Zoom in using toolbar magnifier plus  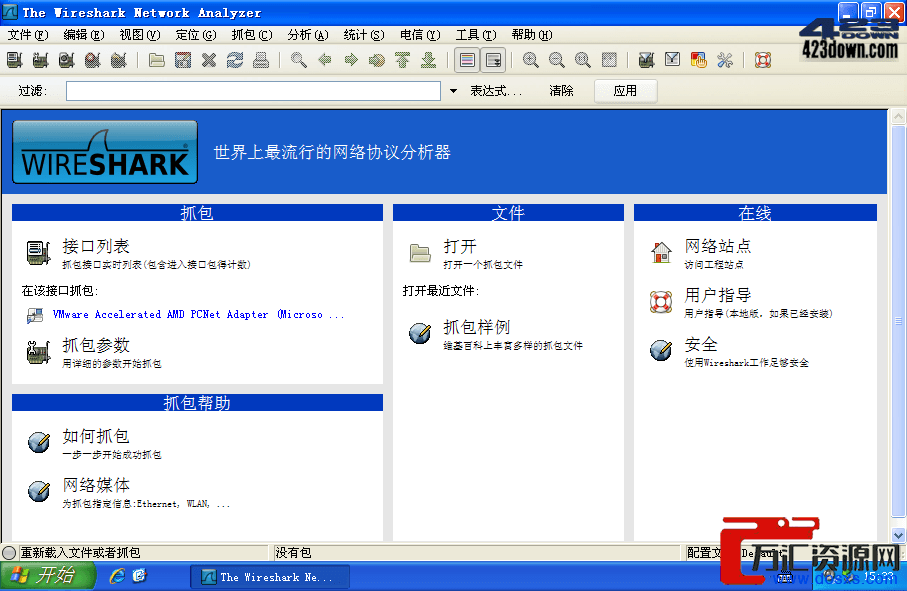coord(530,60)
